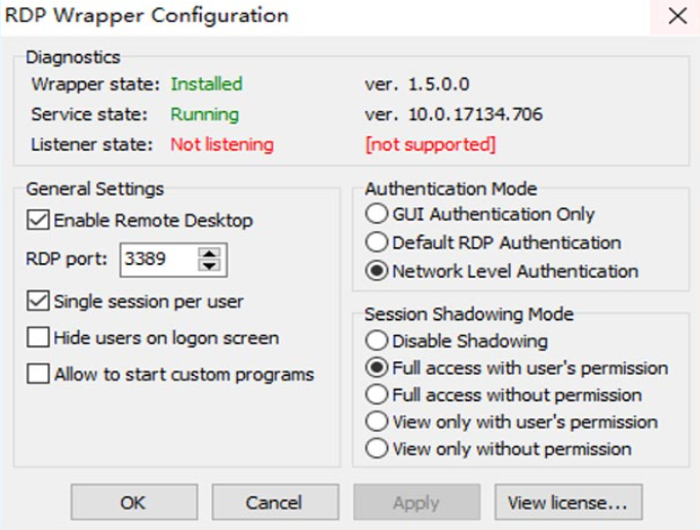
Task: Select Network Level Authentication option
Action: (377, 271)
